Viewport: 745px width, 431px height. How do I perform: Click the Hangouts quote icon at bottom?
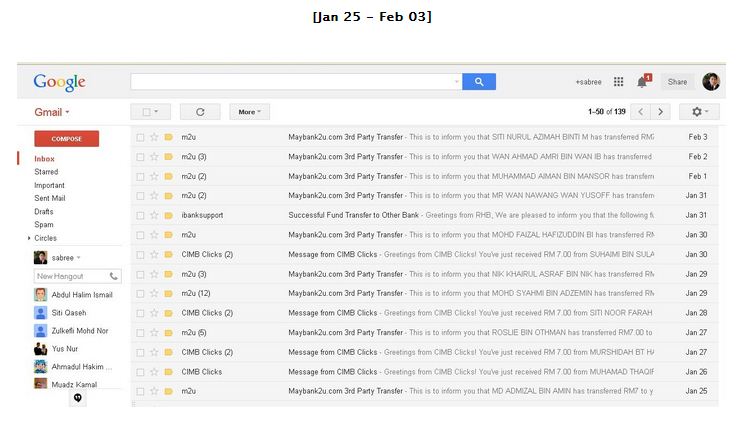[77, 398]
